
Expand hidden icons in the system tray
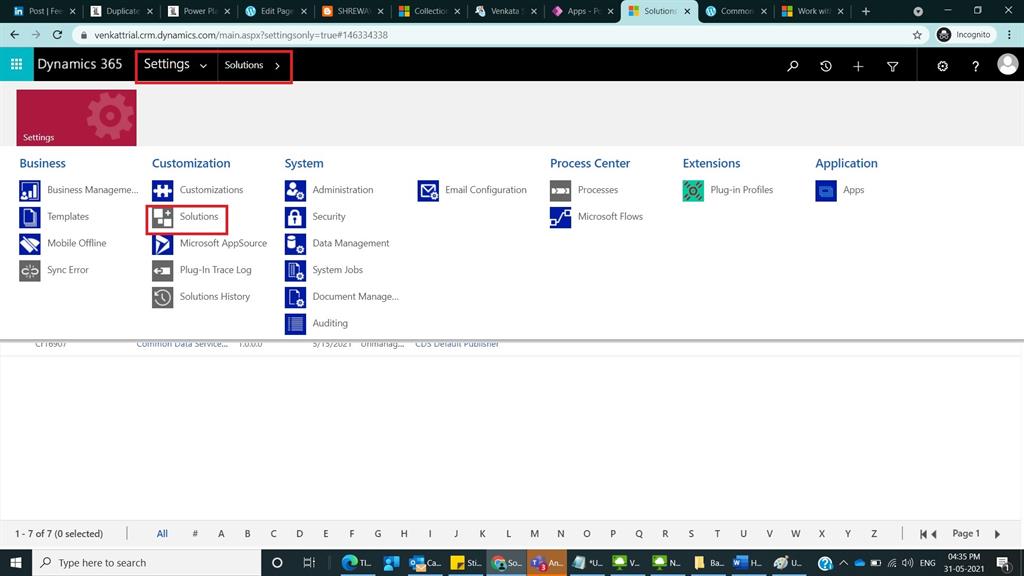coord(843,562)
